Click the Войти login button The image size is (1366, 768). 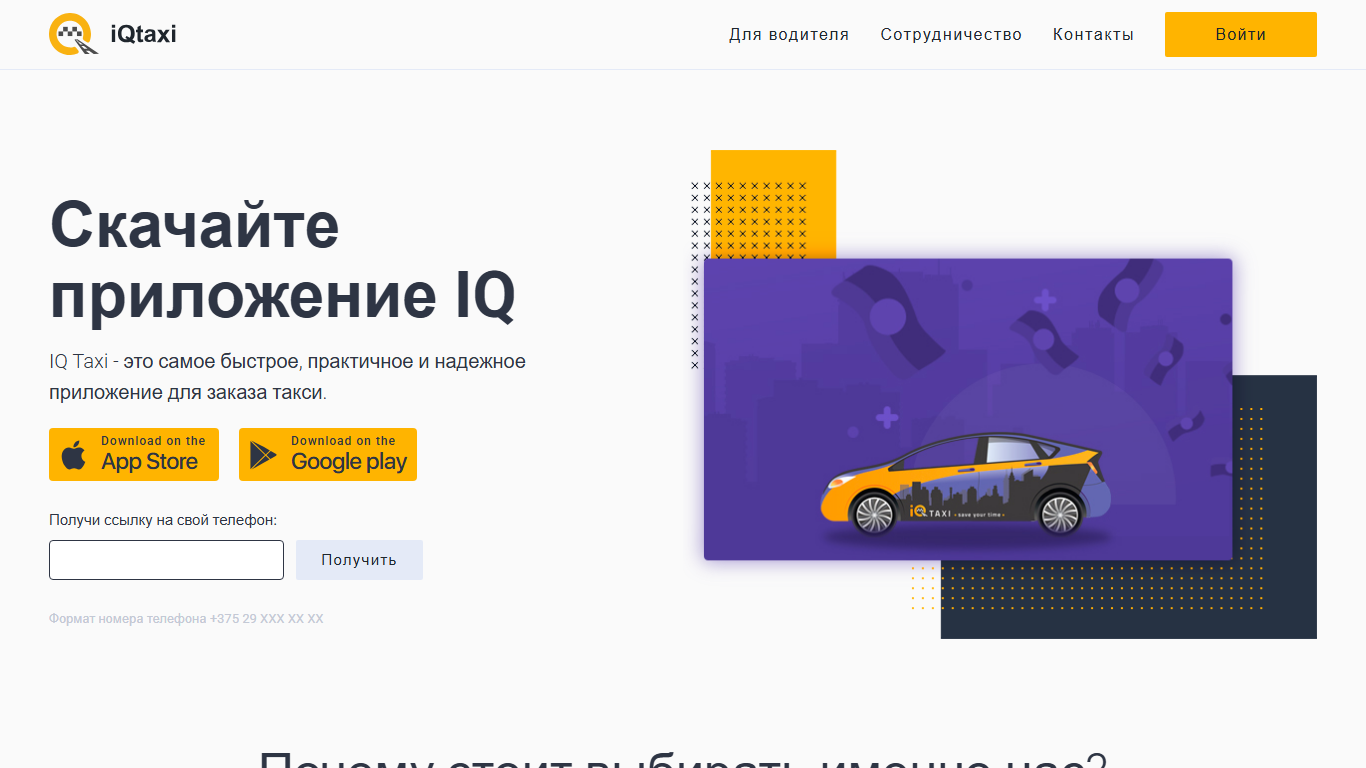[1241, 35]
